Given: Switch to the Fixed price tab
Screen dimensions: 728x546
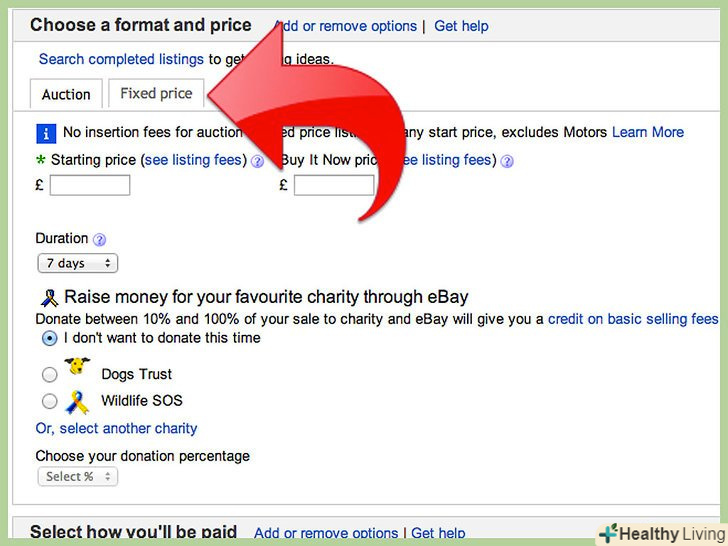Looking at the screenshot, I should pyautogui.click(x=156, y=94).
